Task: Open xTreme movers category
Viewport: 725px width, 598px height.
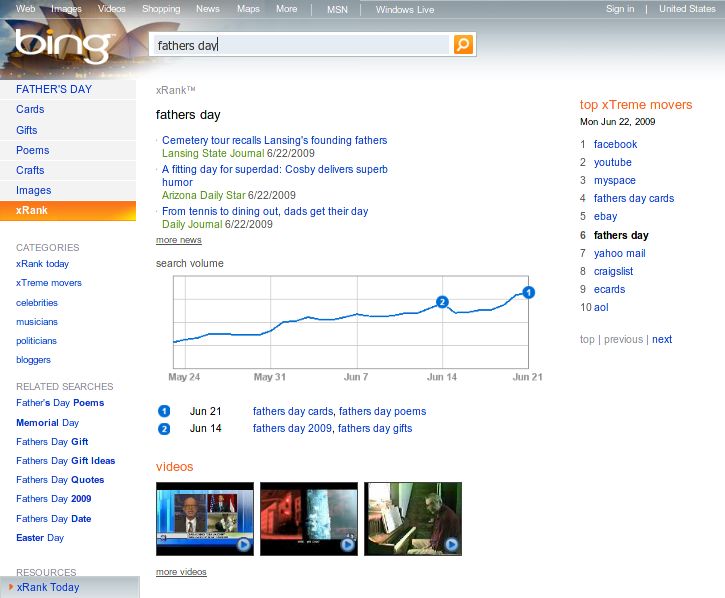Action: coord(49,283)
